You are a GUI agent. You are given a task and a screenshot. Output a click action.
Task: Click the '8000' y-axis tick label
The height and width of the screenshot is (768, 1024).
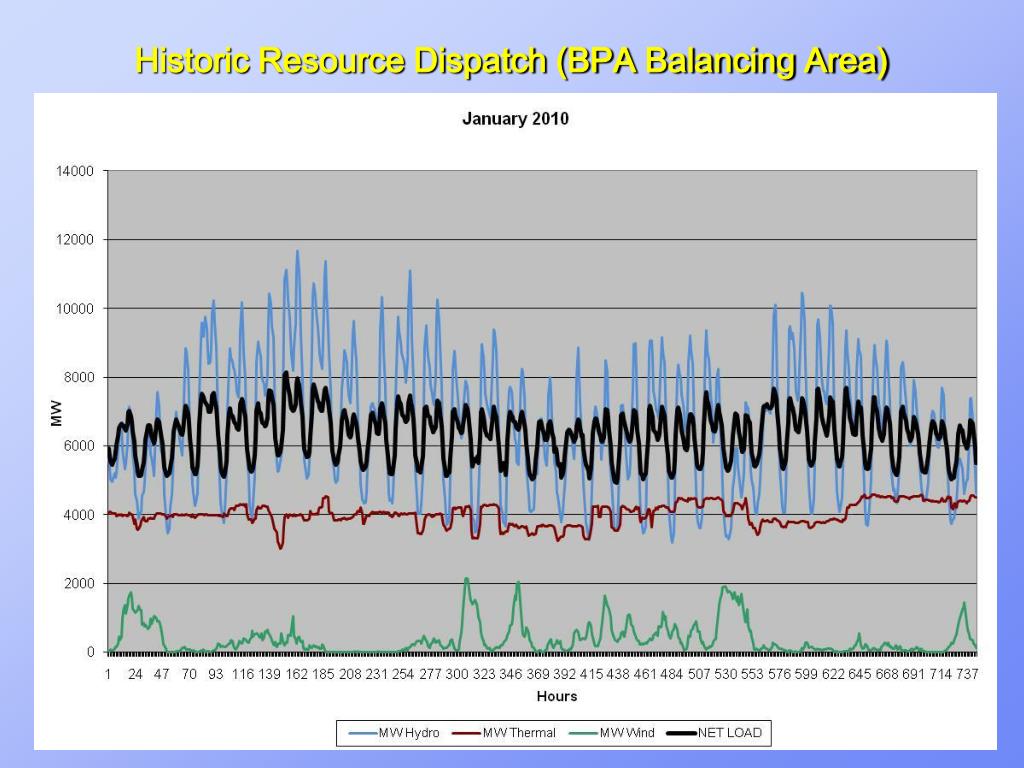click(79, 377)
